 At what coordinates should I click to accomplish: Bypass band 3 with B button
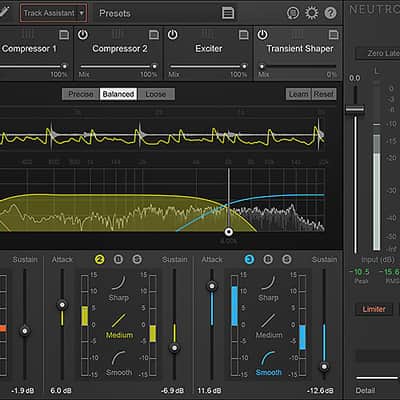pos(268,259)
